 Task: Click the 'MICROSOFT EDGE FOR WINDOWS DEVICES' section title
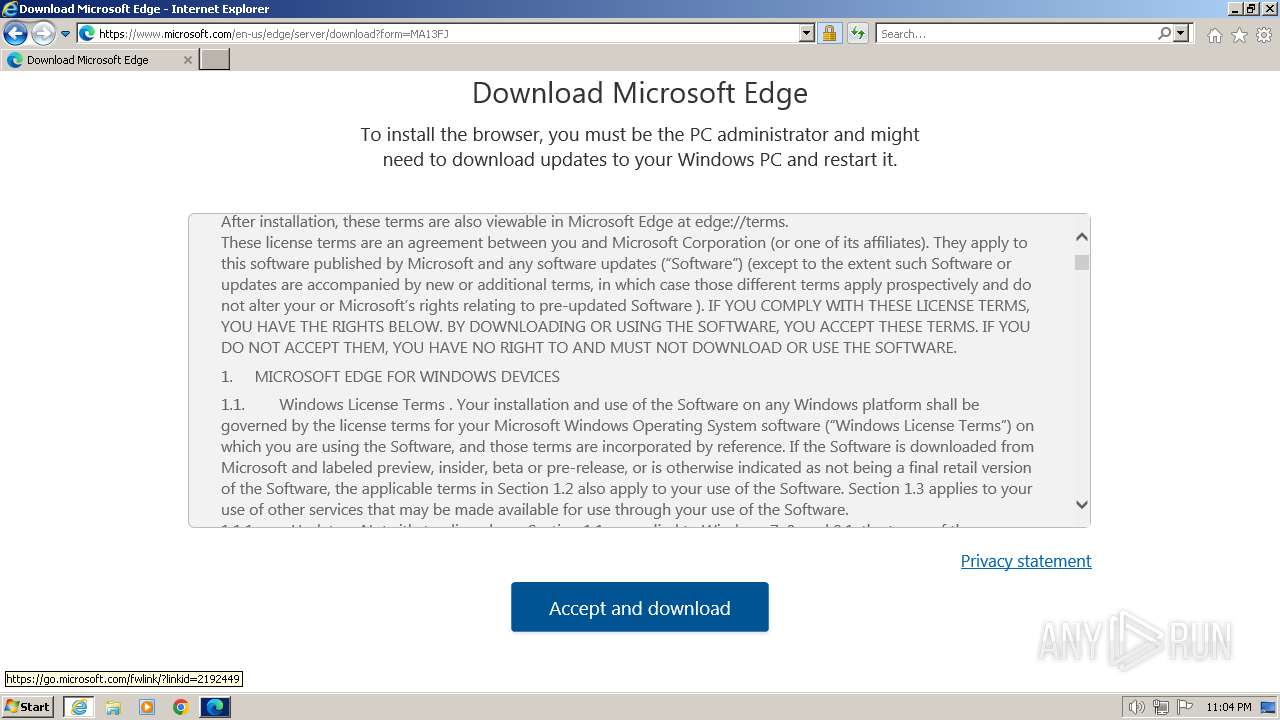click(x=407, y=376)
